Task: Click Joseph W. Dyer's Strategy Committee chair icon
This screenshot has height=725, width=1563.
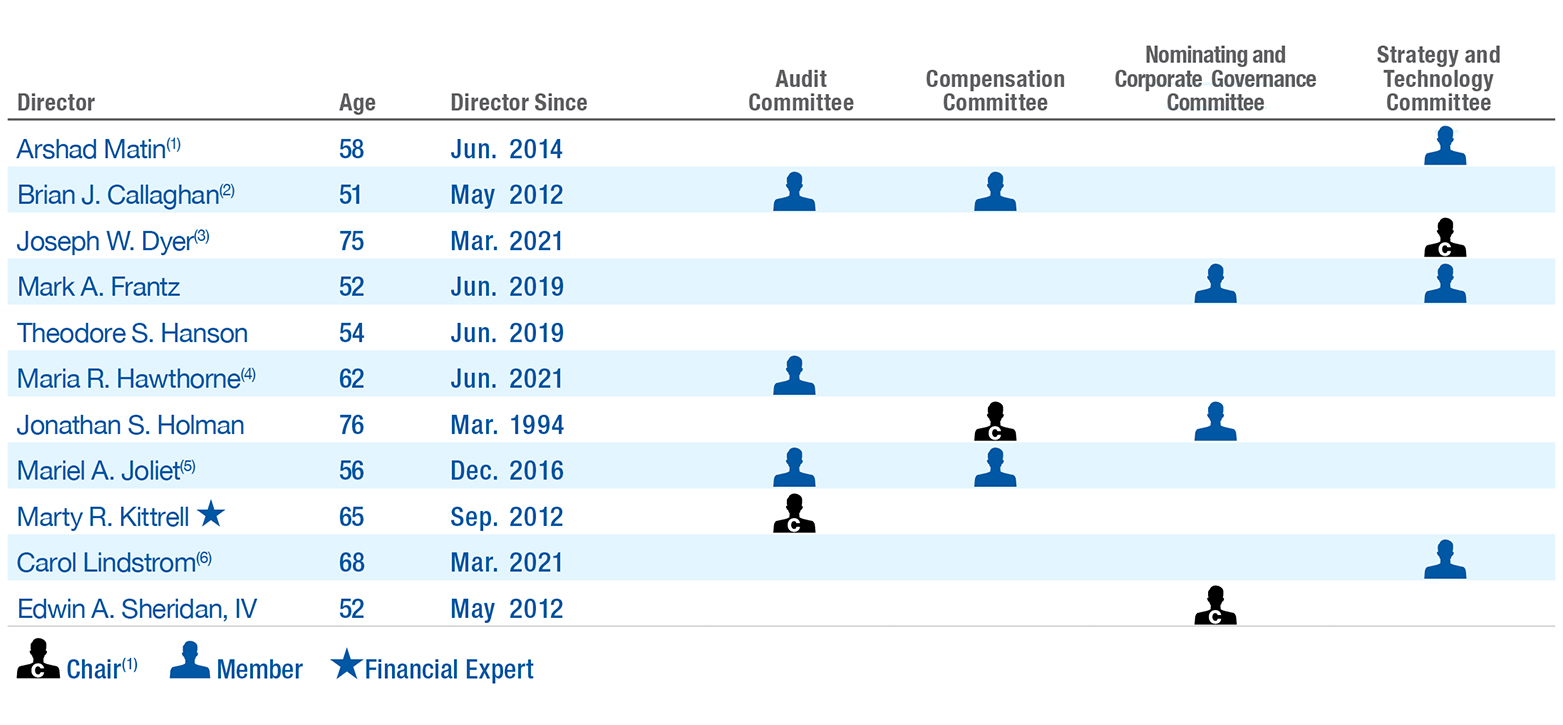Action: [1445, 238]
